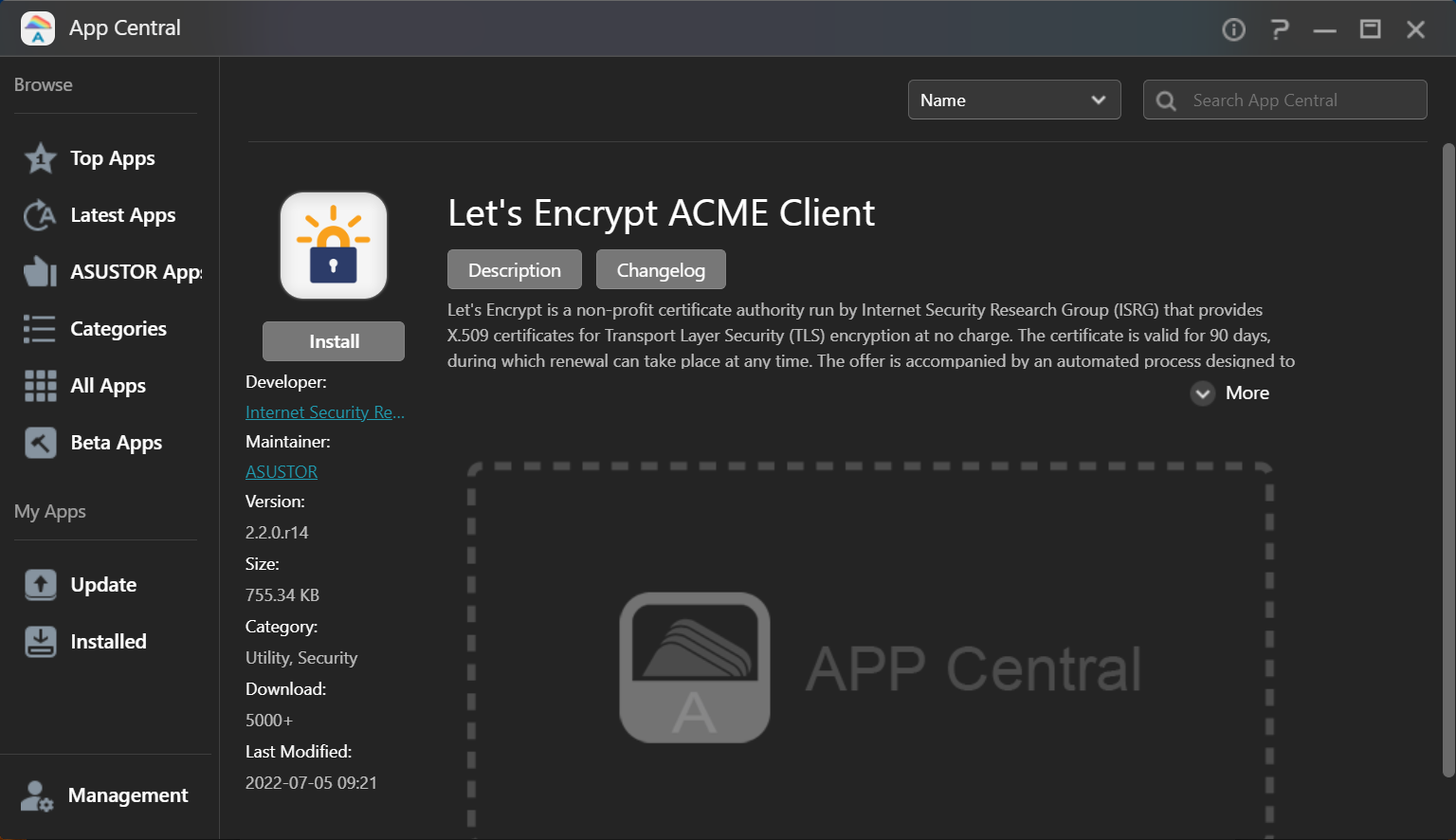The height and width of the screenshot is (840, 1456).
Task: Click the APP Central screenshot placeholder
Action: point(870,650)
